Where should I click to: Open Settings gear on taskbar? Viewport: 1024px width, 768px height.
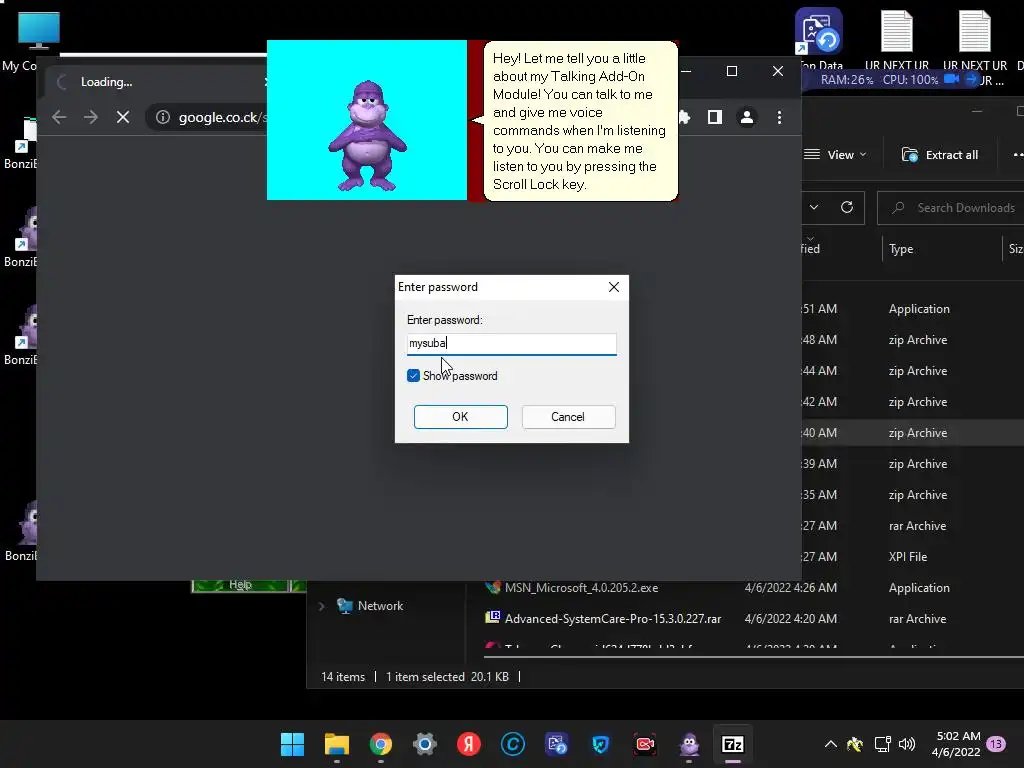tap(424, 744)
